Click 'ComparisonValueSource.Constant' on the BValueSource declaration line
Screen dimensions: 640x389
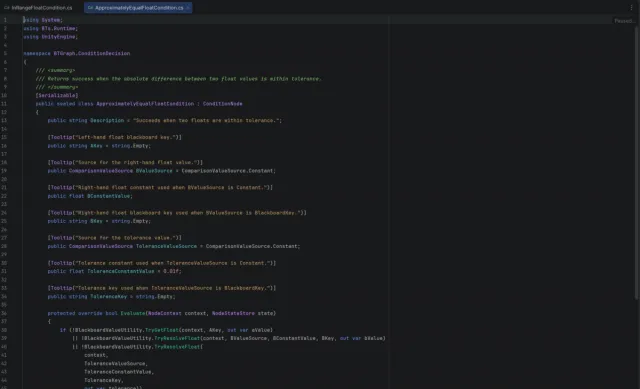coord(228,171)
